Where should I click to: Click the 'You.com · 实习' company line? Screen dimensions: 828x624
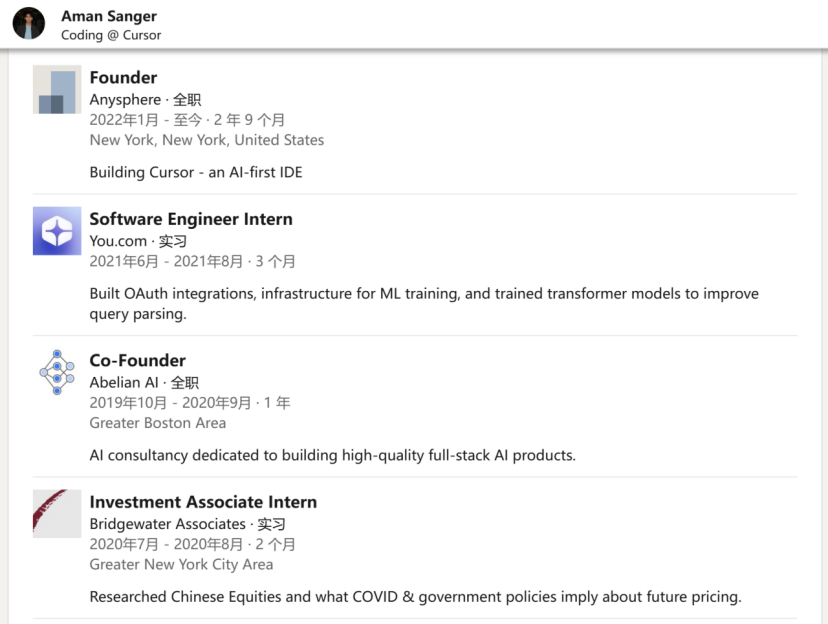click(x=138, y=241)
